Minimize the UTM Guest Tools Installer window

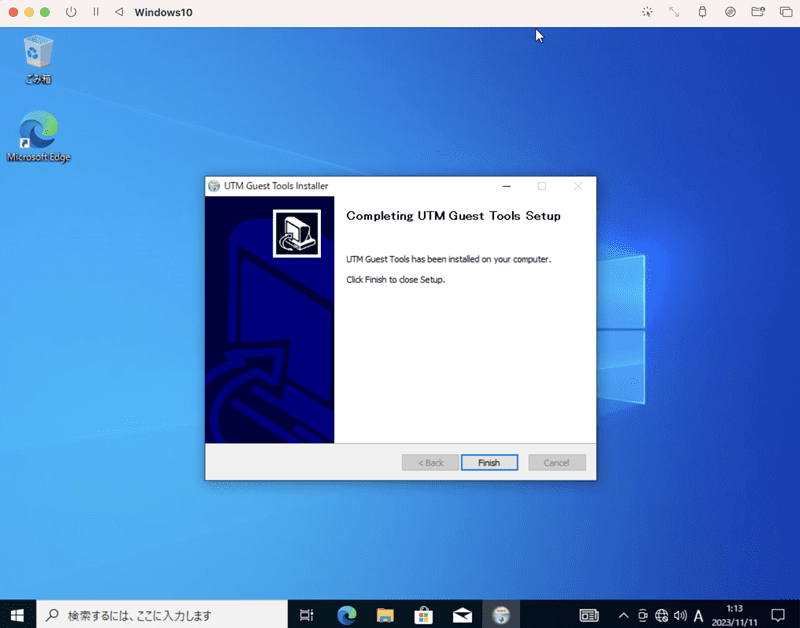[x=507, y=186]
